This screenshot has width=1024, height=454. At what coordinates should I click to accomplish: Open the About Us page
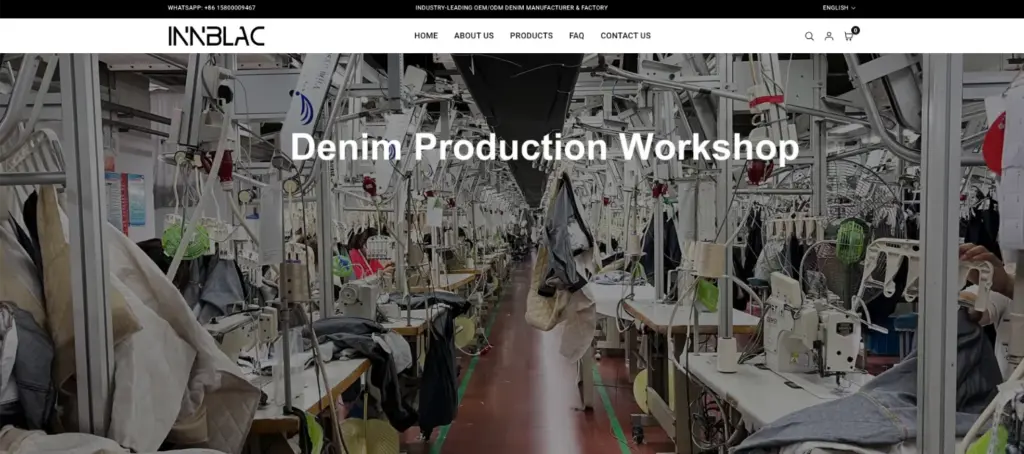click(473, 36)
